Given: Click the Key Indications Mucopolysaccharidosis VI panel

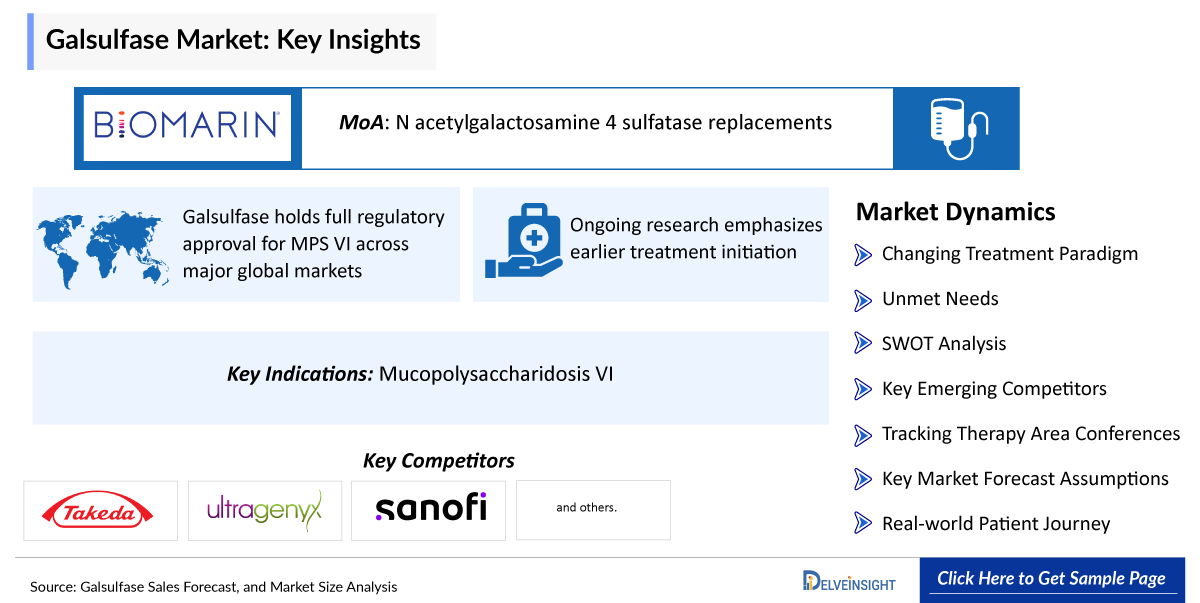Looking at the screenshot, I should click(430, 377).
